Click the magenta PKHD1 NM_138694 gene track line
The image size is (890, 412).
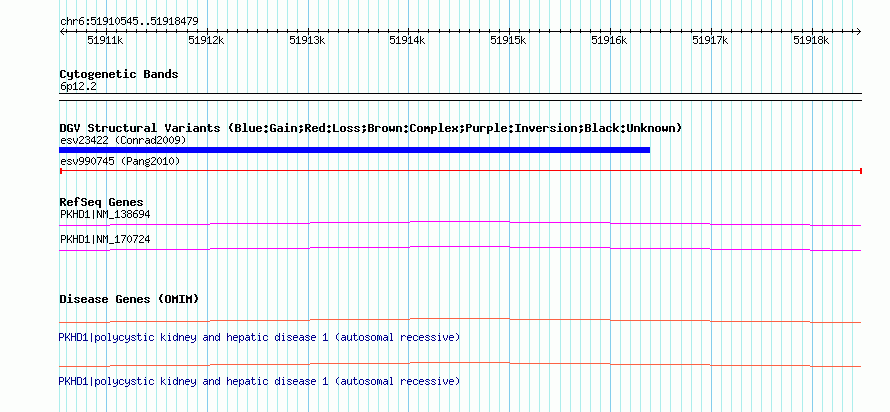click(x=460, y=224)
